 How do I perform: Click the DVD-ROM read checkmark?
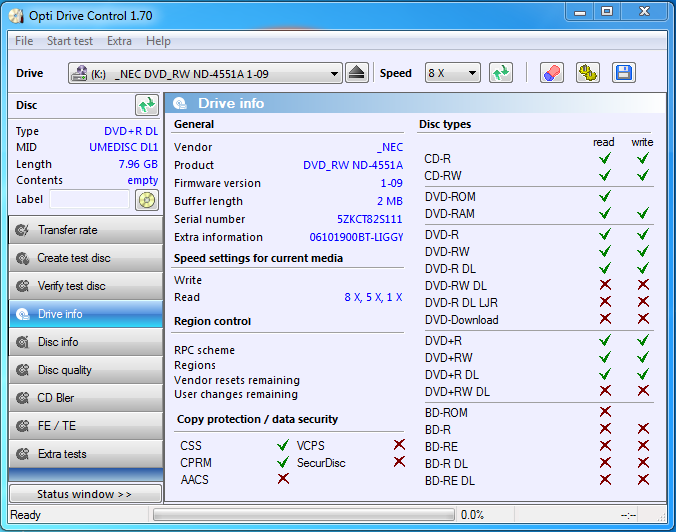pyautogui.click(x=605, y=196)
